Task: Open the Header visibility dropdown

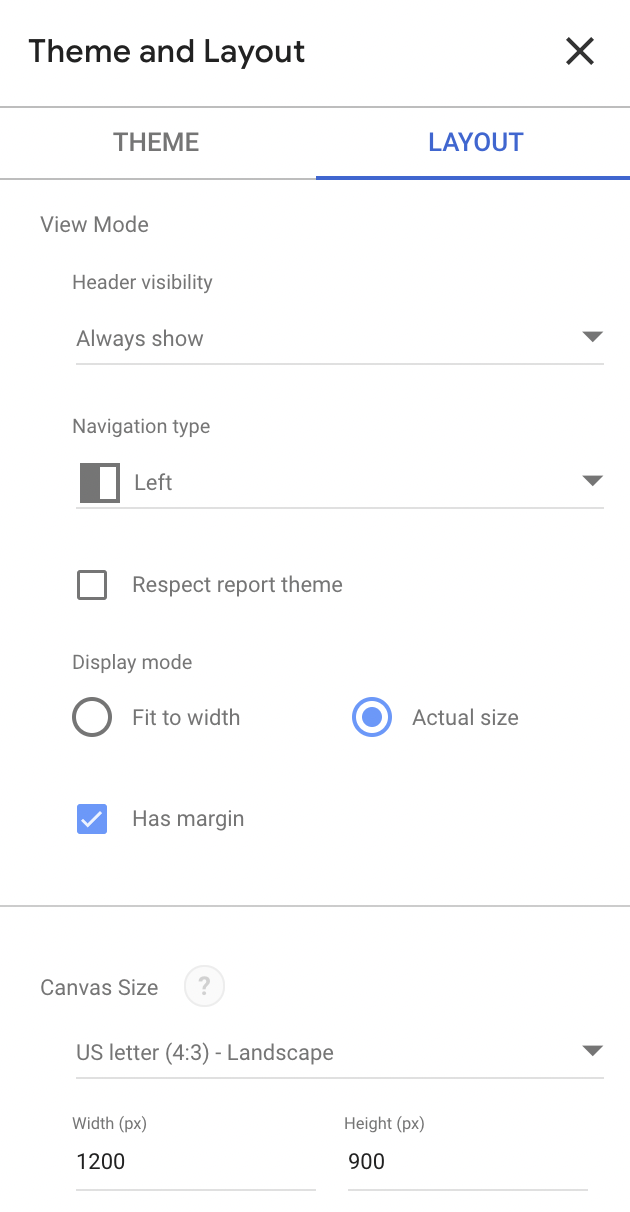Action: pyautogui.click(x=593, y=337)
